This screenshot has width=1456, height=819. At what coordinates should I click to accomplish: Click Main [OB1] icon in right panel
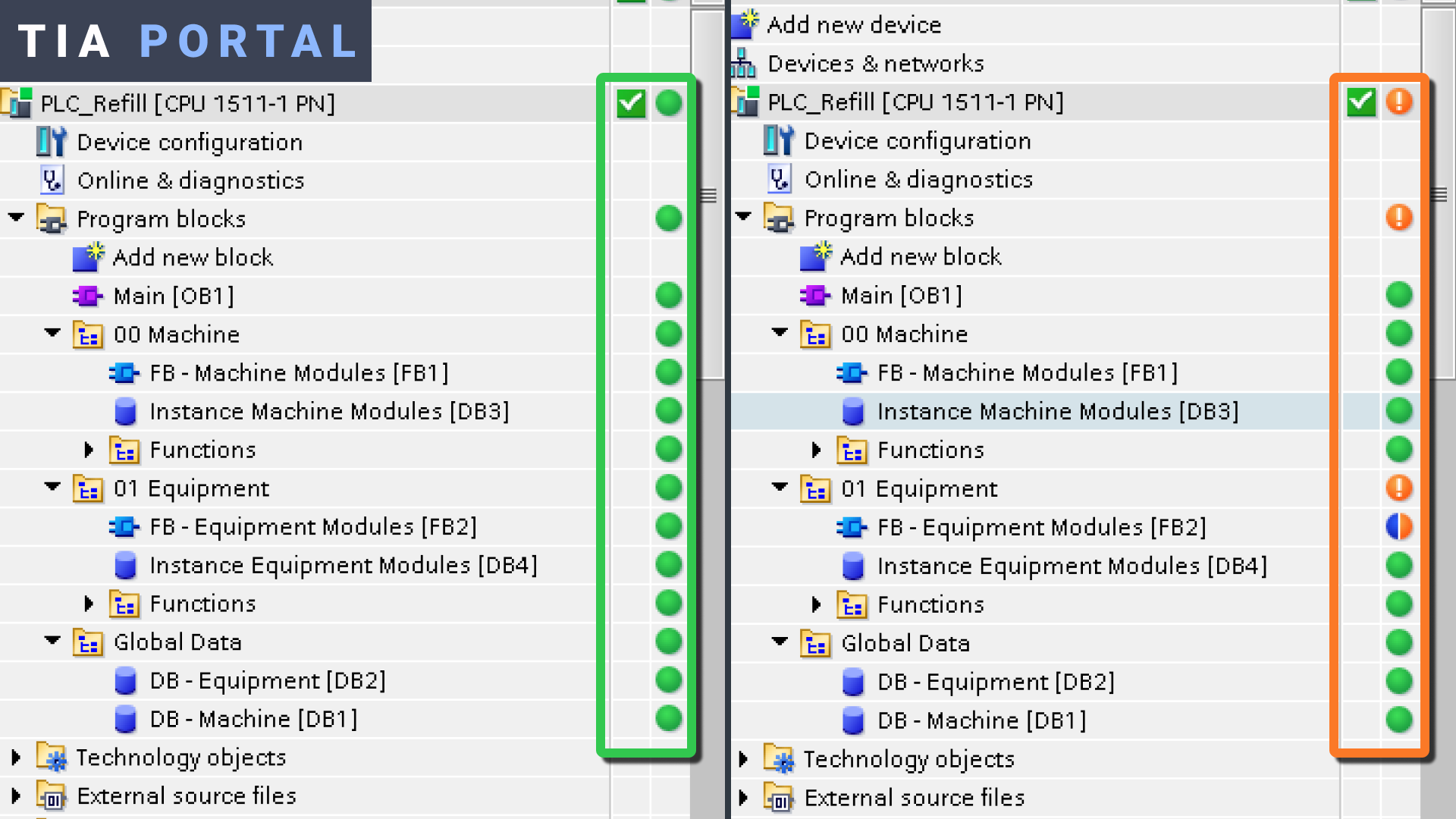pyautogui.click(x=816, y=295)
